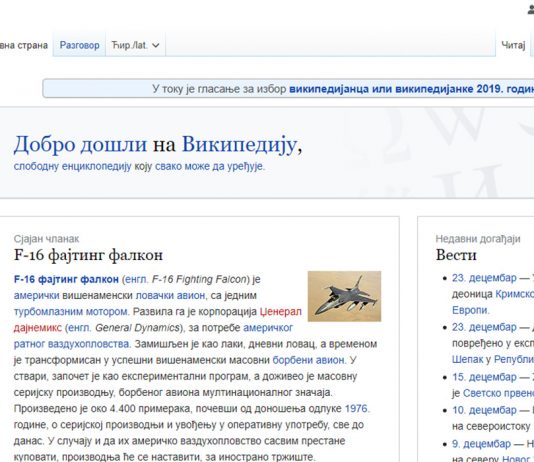
Task: Open the 1976 year link
Action: click(356, 409)
